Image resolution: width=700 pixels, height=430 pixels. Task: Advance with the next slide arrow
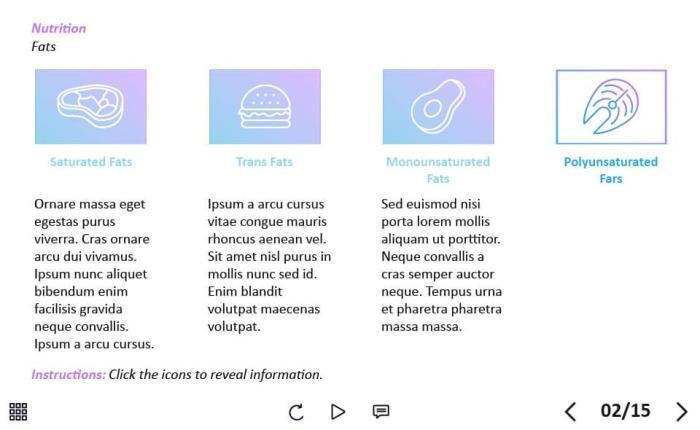[682, 411]
